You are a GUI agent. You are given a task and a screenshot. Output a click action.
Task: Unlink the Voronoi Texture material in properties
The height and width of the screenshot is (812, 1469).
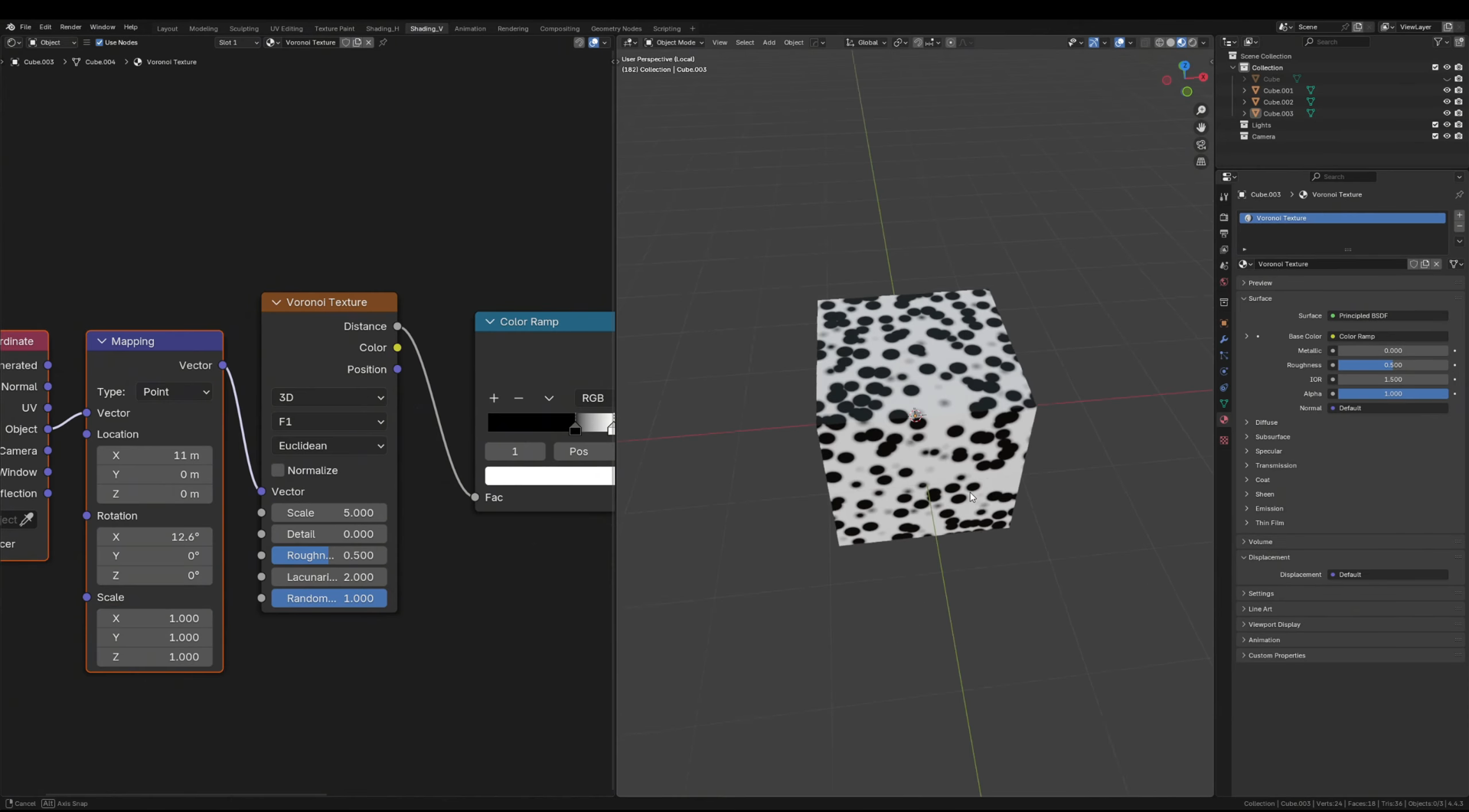pos(1437,264)
